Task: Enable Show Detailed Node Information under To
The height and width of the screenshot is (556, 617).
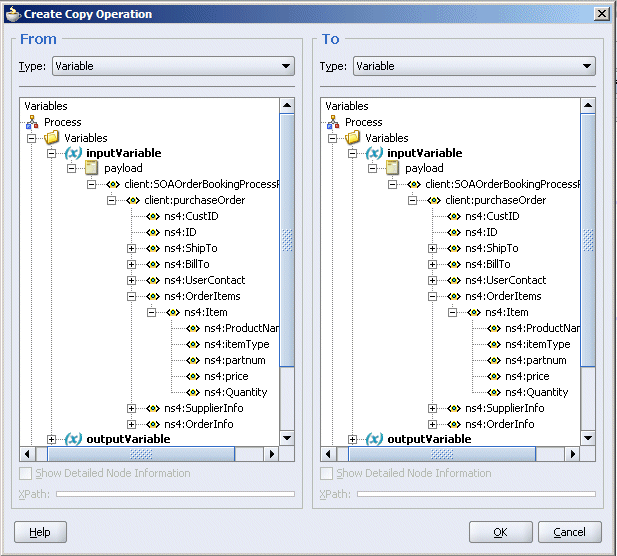Action: 327,473
